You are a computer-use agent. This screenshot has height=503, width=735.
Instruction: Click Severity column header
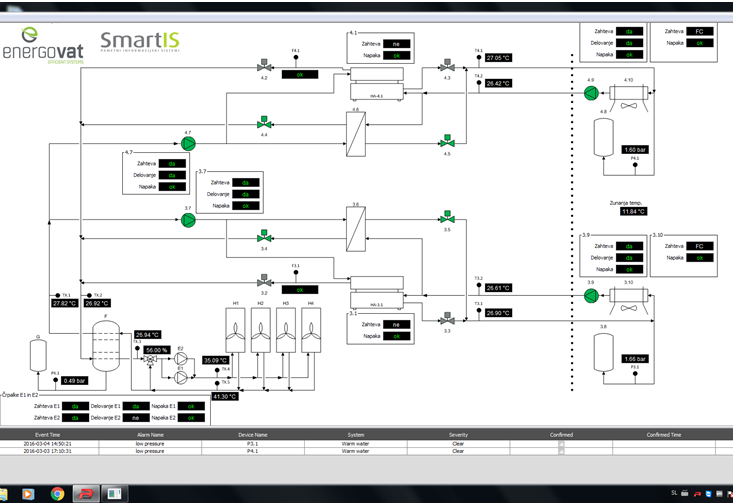click(458, 435)
